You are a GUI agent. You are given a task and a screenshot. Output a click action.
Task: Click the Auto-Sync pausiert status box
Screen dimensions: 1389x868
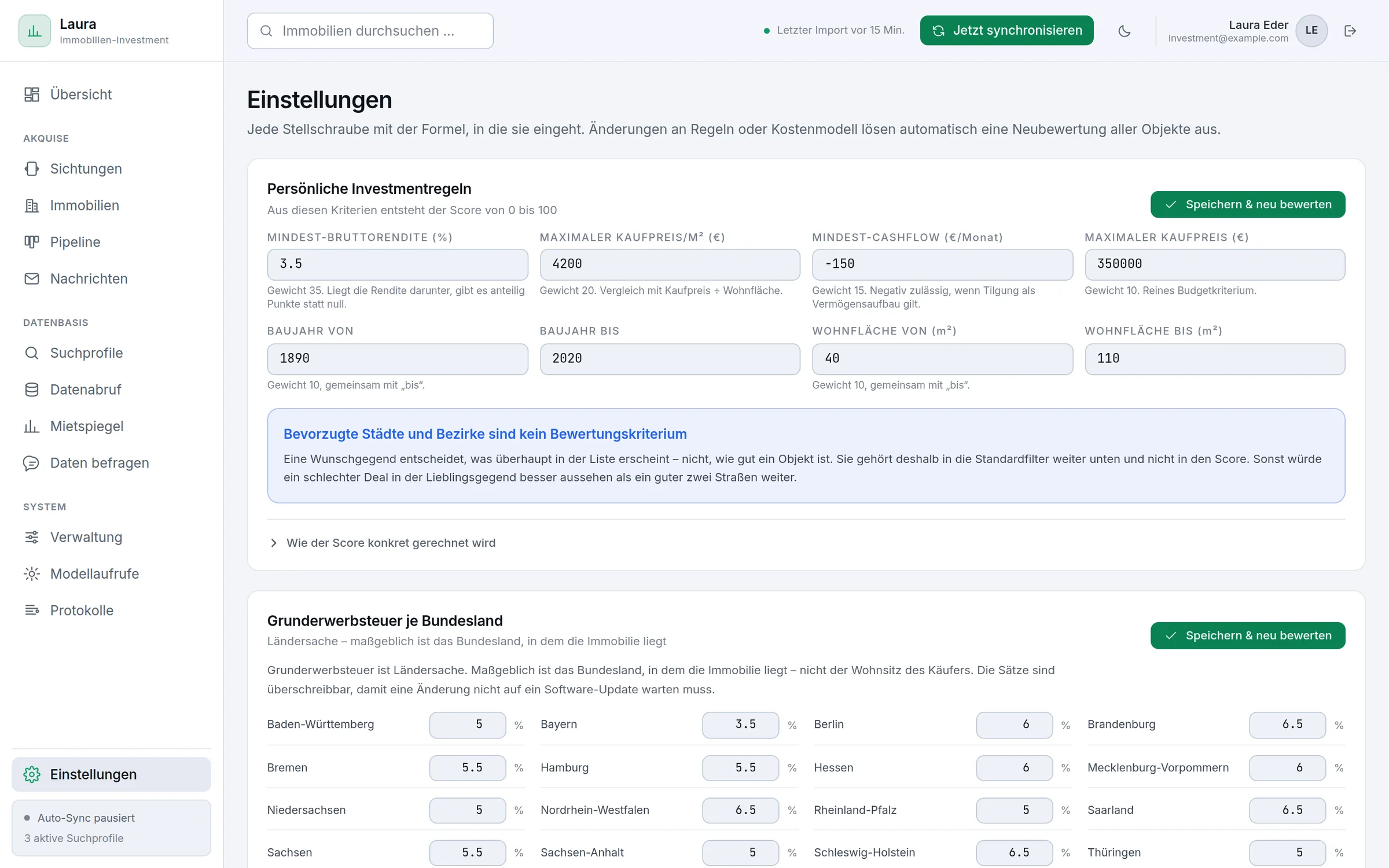tap(111, 827)
